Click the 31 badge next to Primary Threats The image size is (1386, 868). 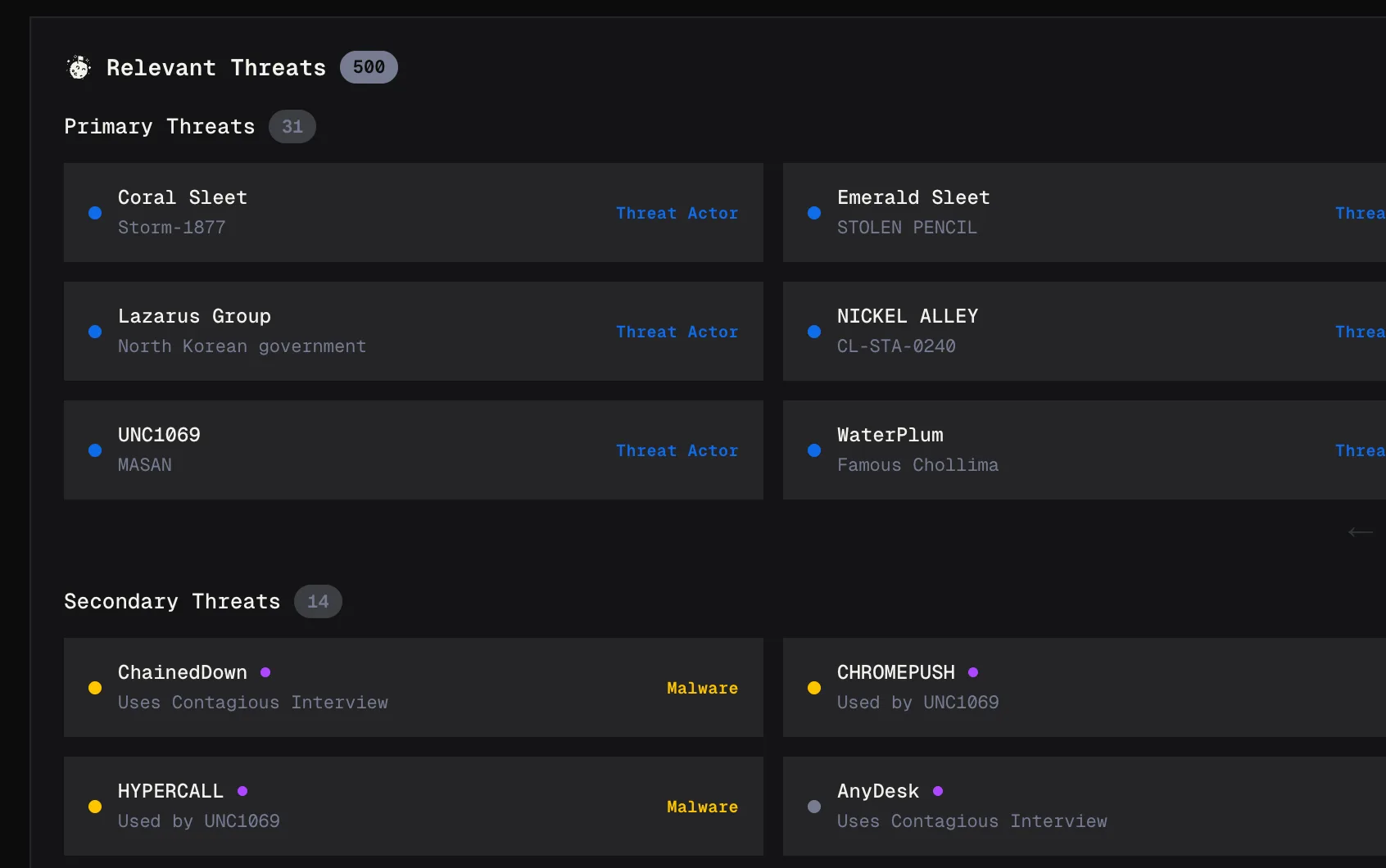pyautogui.click(x=292, y=126)
